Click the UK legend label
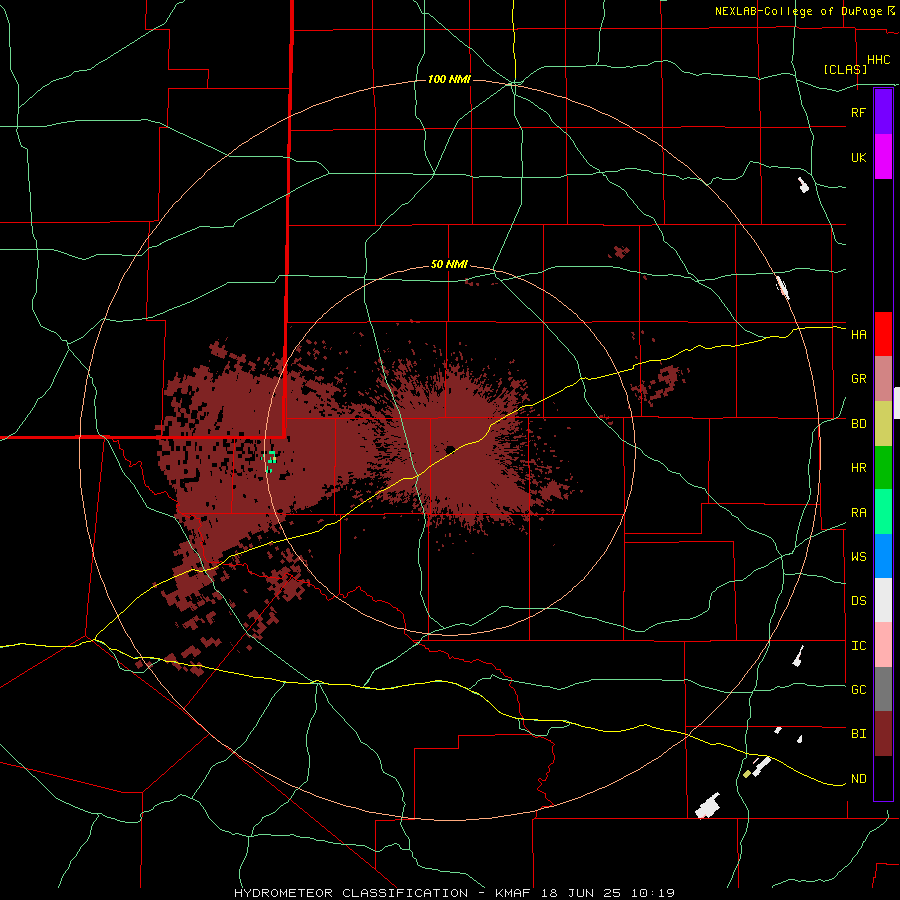The width and height of the screenshot is (900, 900). [858, 157]
